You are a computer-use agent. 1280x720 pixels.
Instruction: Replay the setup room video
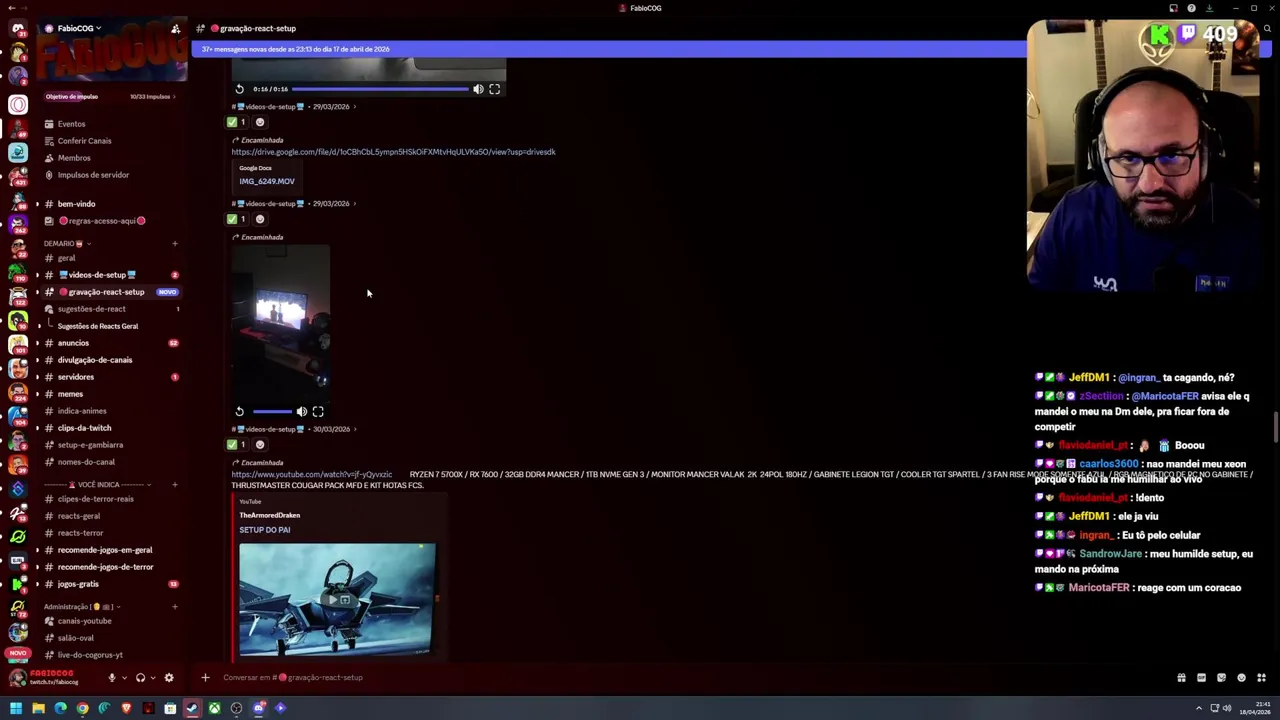tap(239, 411)
